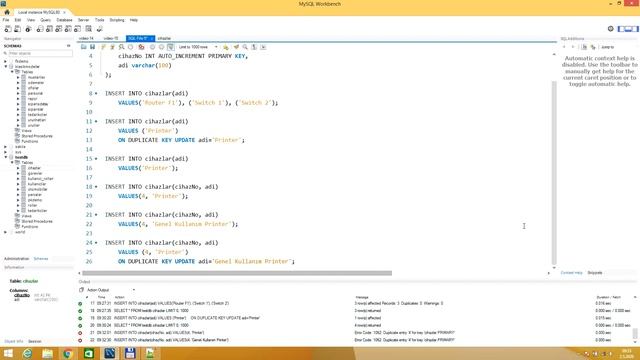640x360 pixels.
Task: Click the stop execution icon
Action: point(131,47)
